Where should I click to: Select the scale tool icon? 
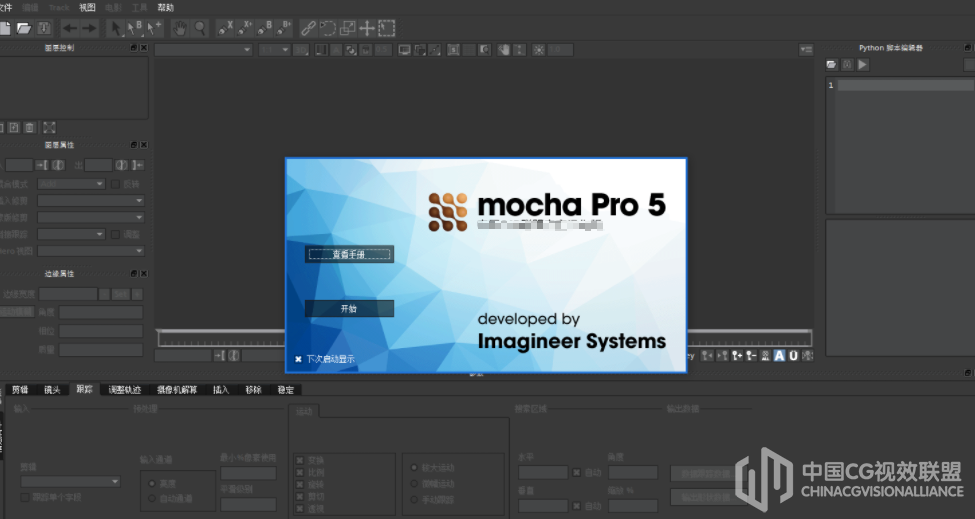(x=348, y=28)
